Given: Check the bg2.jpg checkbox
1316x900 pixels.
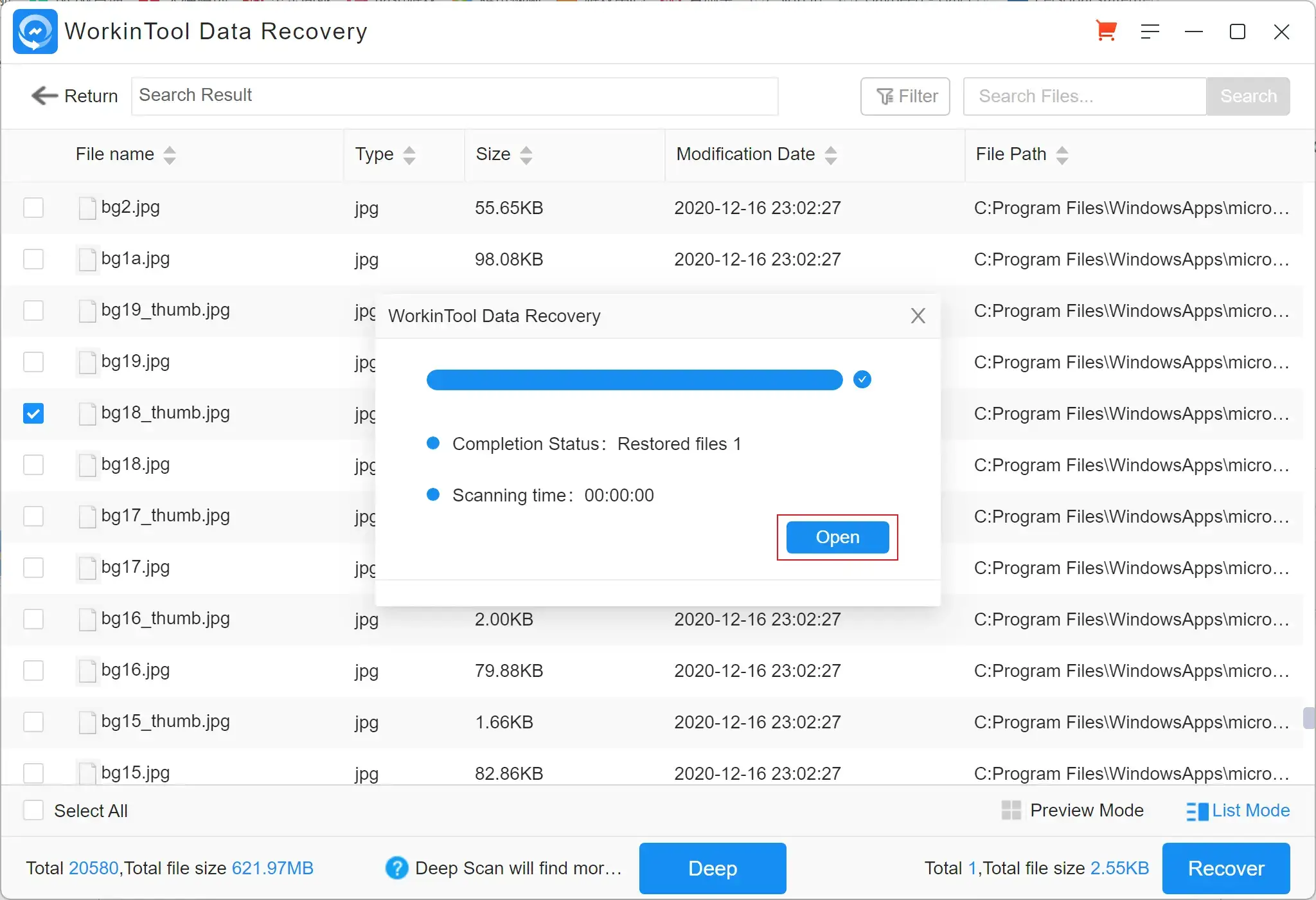Looking at the screenshot, I should [x=33, y=208].
